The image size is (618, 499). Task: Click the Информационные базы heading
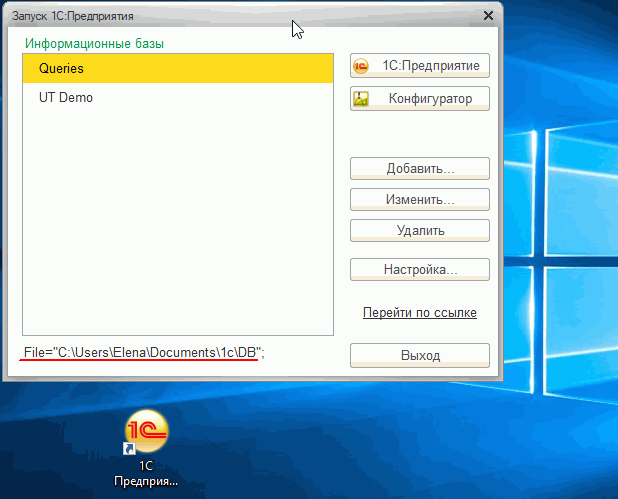coord(94,43)
